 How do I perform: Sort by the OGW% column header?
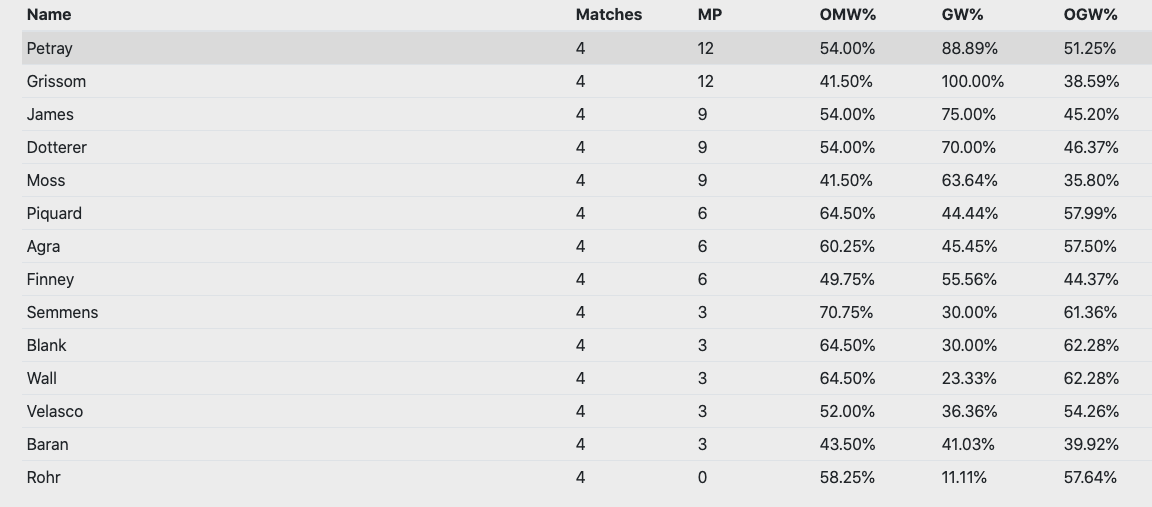[x=1090, y=15]
